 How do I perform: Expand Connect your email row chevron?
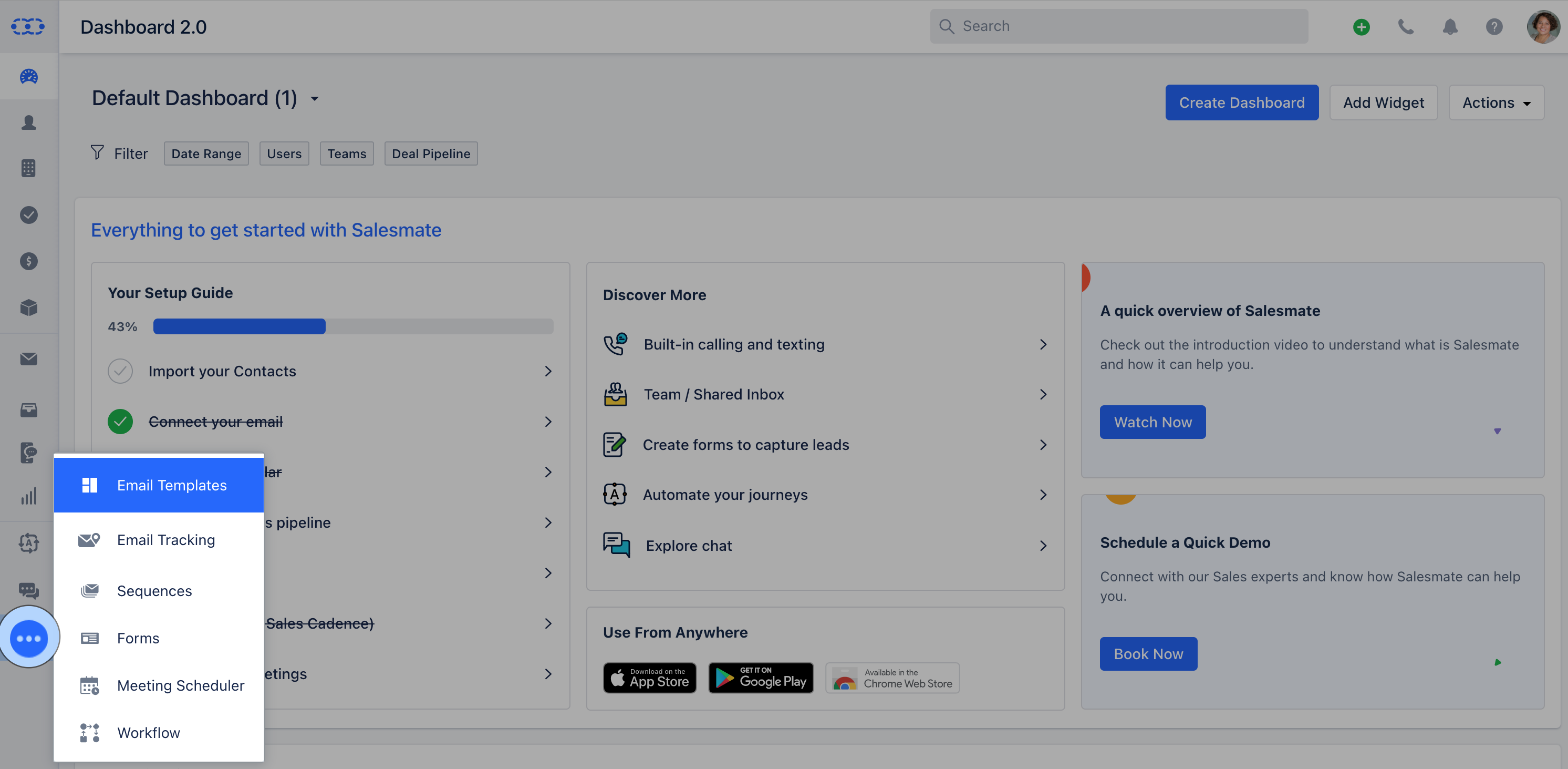coord(548,422)
